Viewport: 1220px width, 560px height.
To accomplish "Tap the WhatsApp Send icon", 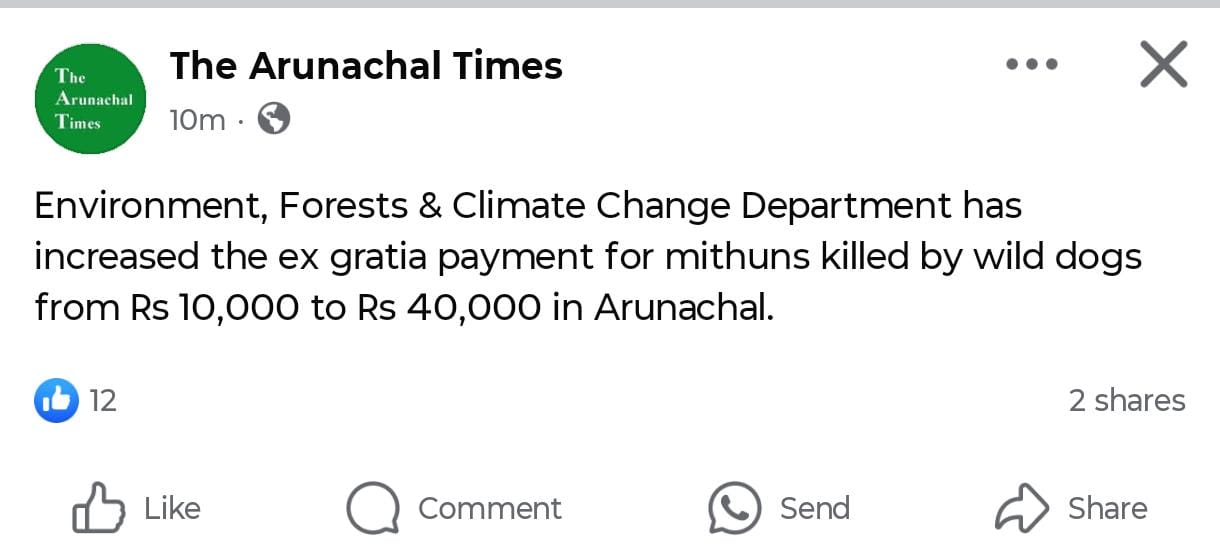I will click(x=734, y=508).
